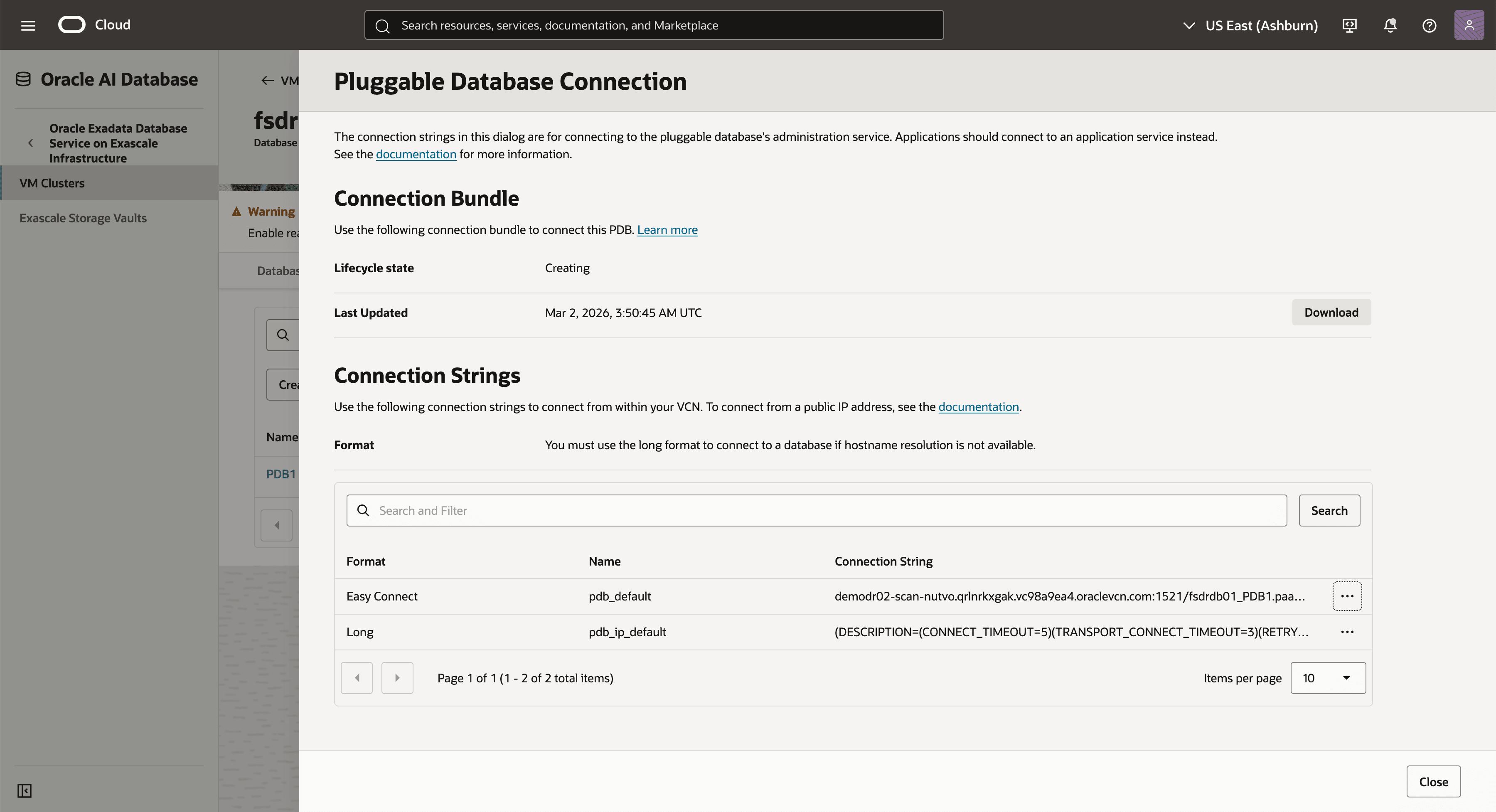
Task: Open the Items per page dropdown
Action: (1328, 678)
